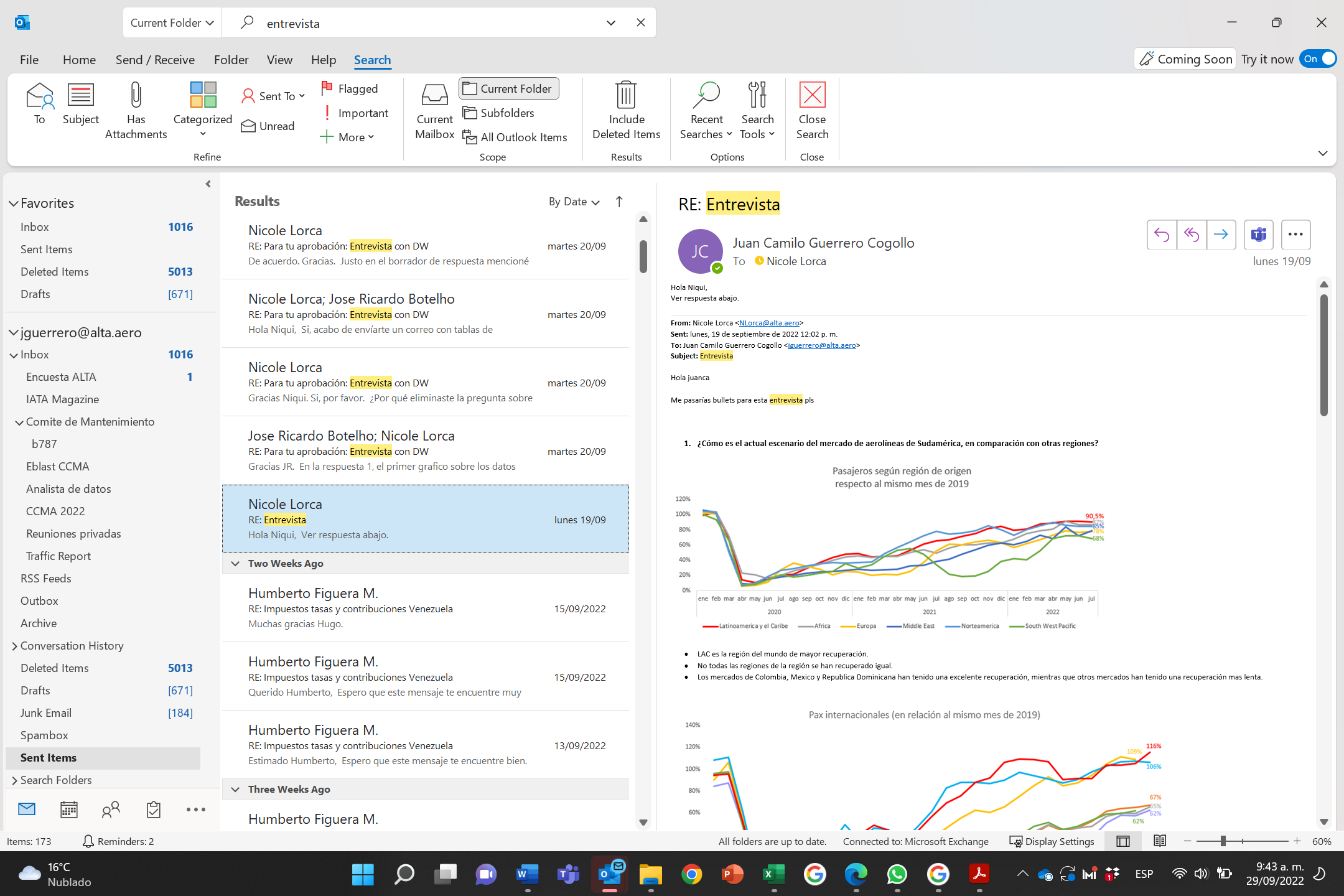Click zoom in plus button
This screenshot has height=896, width=1344.
click(1297, 841)
